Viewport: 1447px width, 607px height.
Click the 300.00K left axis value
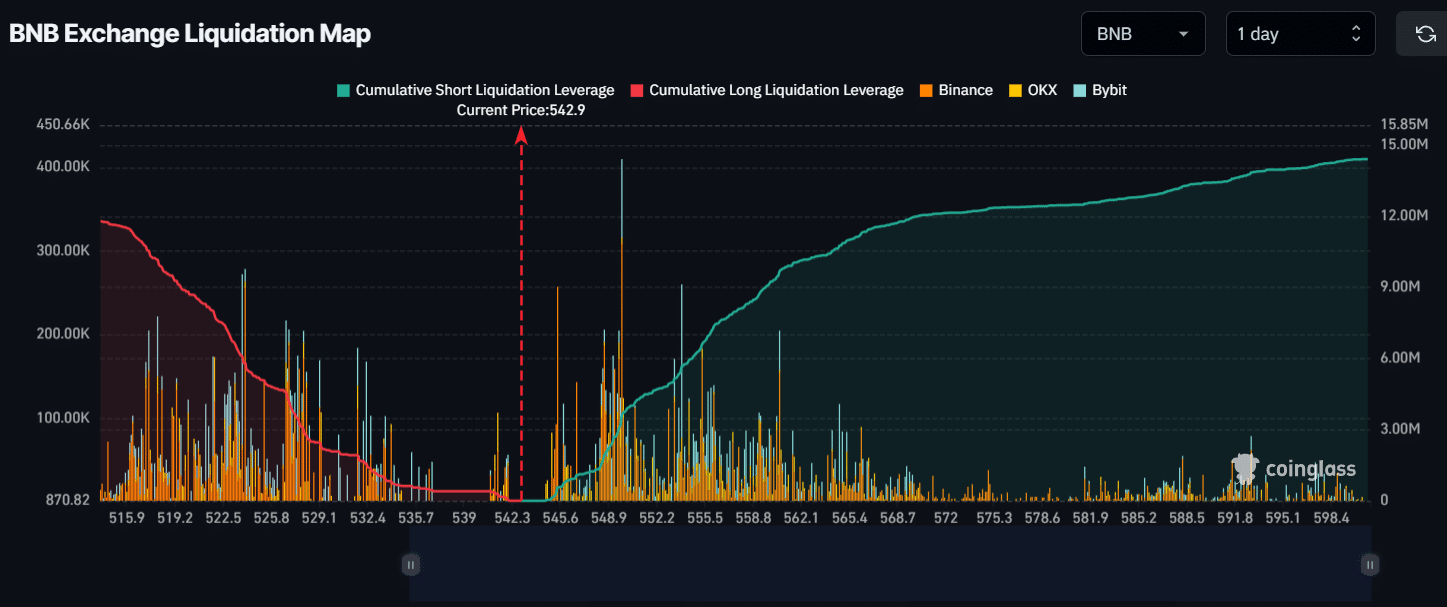[64, 250]
